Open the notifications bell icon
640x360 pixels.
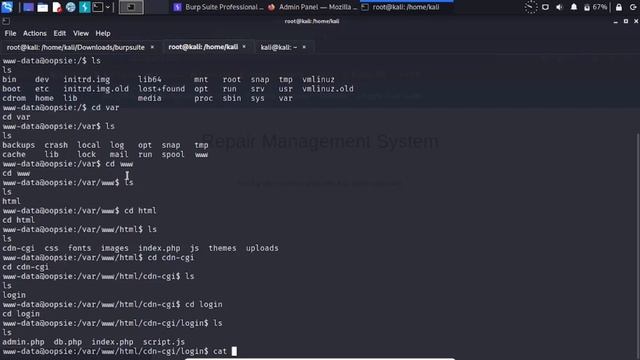tap(573, 7)
